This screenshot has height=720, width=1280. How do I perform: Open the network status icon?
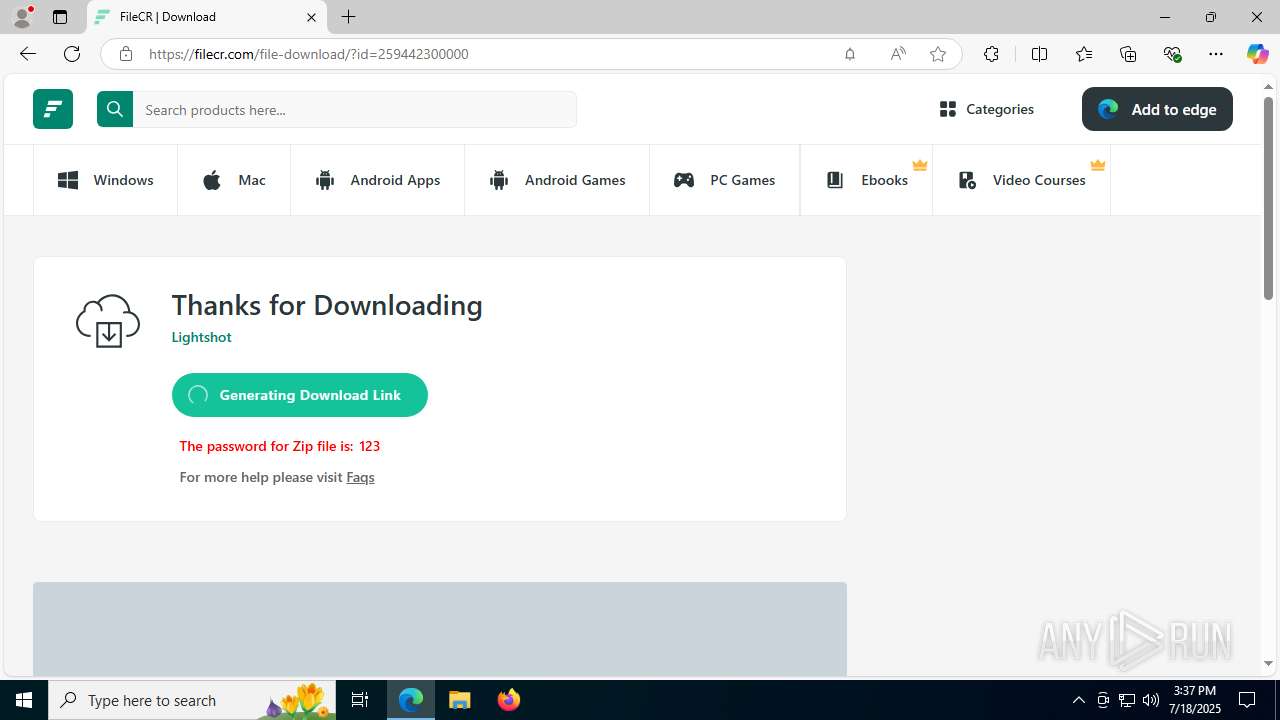pos(1127,700)
